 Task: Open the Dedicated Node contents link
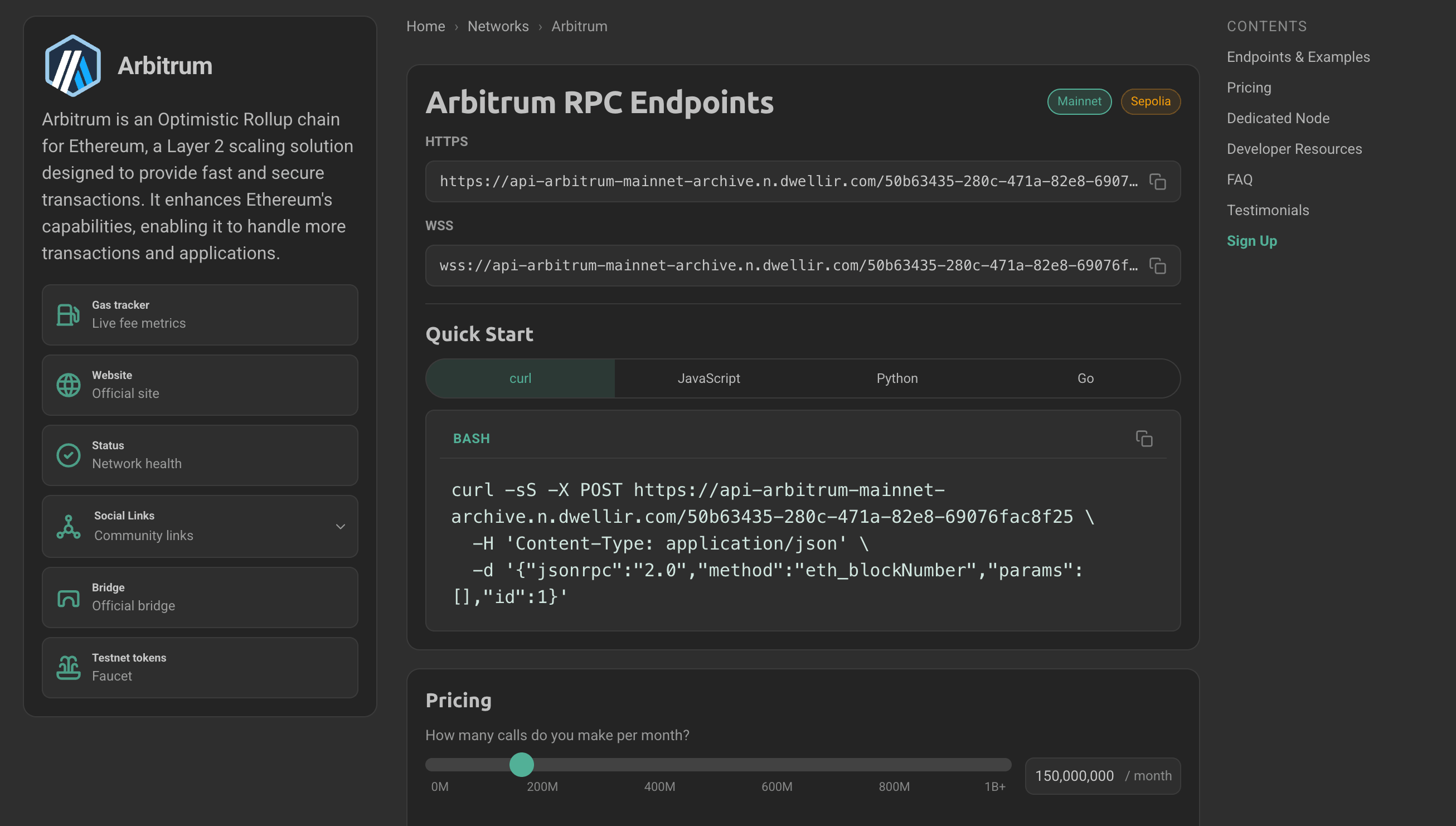1278,118
